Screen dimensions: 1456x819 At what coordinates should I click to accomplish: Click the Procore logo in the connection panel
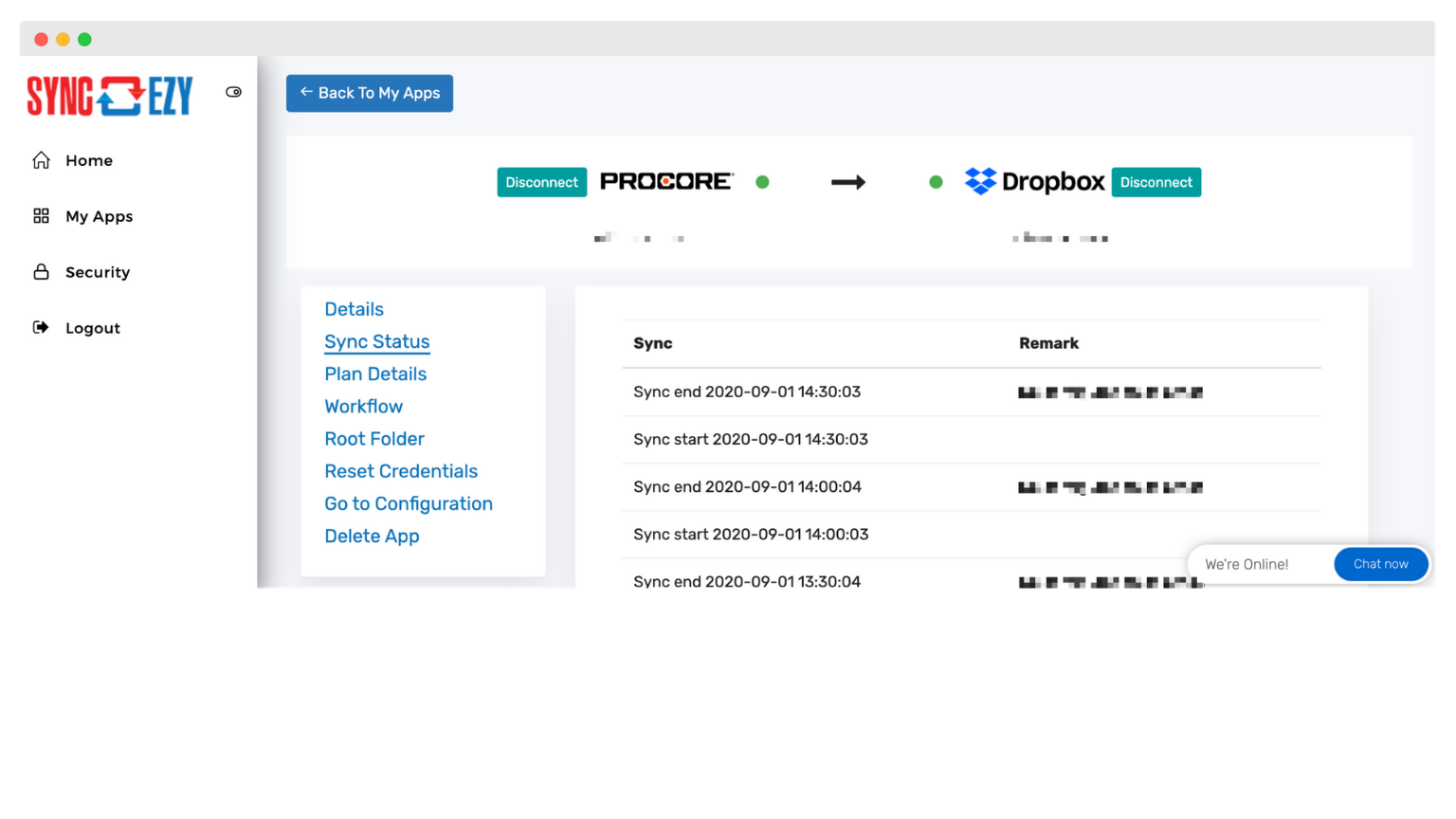coord(666,181)
